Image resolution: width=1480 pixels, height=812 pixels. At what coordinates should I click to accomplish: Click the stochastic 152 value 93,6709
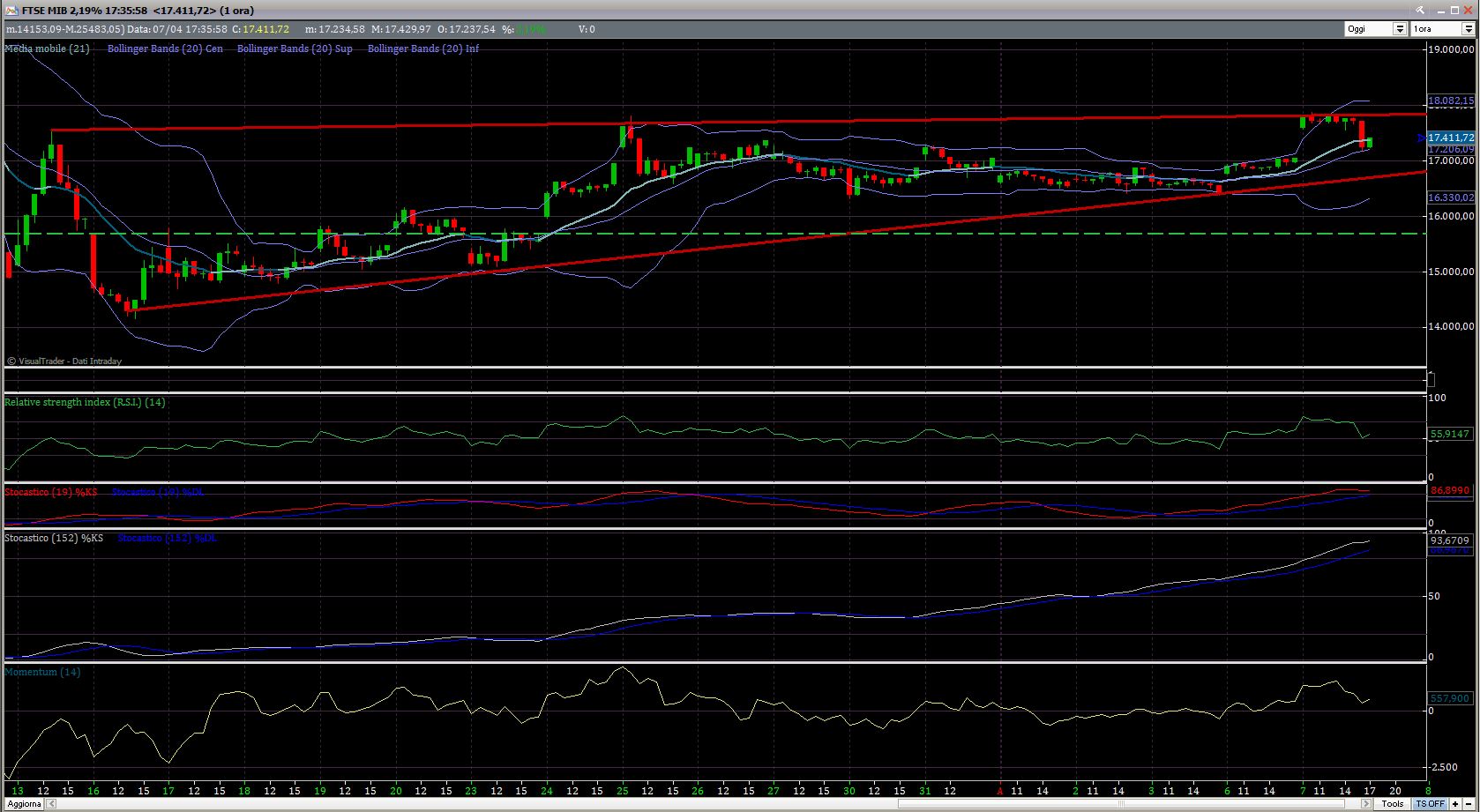click(1450, 540)
